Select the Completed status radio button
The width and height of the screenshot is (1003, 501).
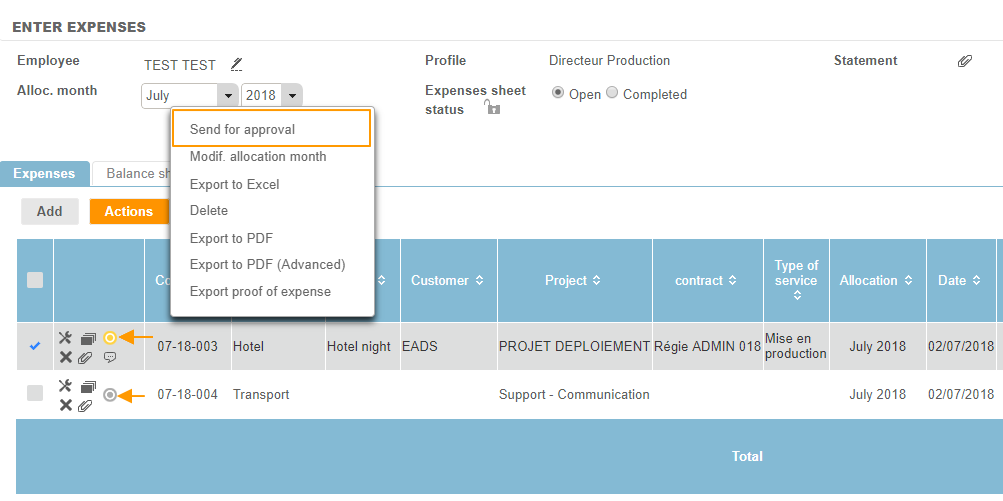[x=613, y=94]
